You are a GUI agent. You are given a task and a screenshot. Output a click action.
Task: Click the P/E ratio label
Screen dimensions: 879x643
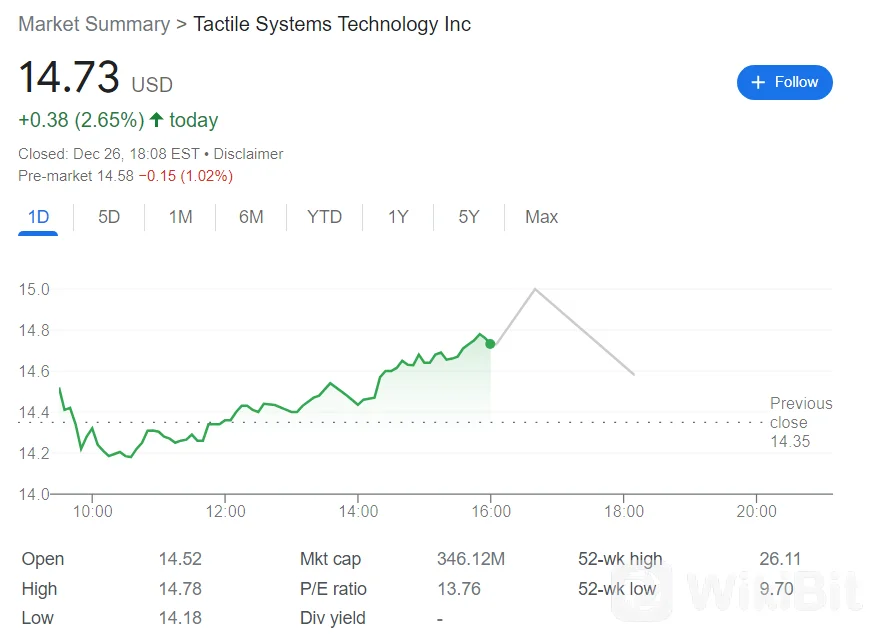pyautogui.click(x=333, y=589)
